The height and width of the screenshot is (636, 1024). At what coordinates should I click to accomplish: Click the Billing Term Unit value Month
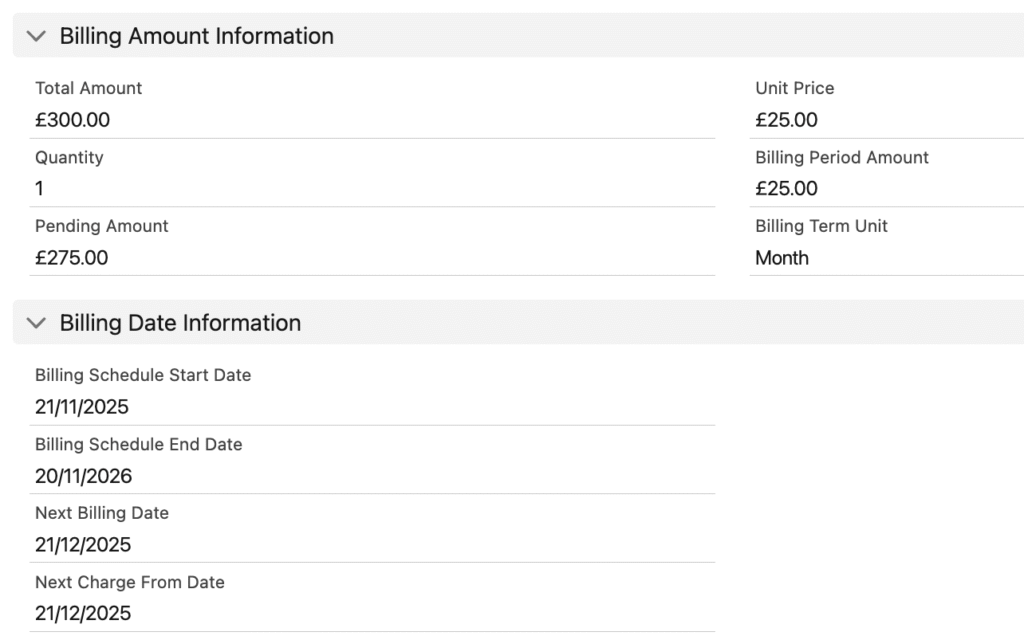coord(782,258)
